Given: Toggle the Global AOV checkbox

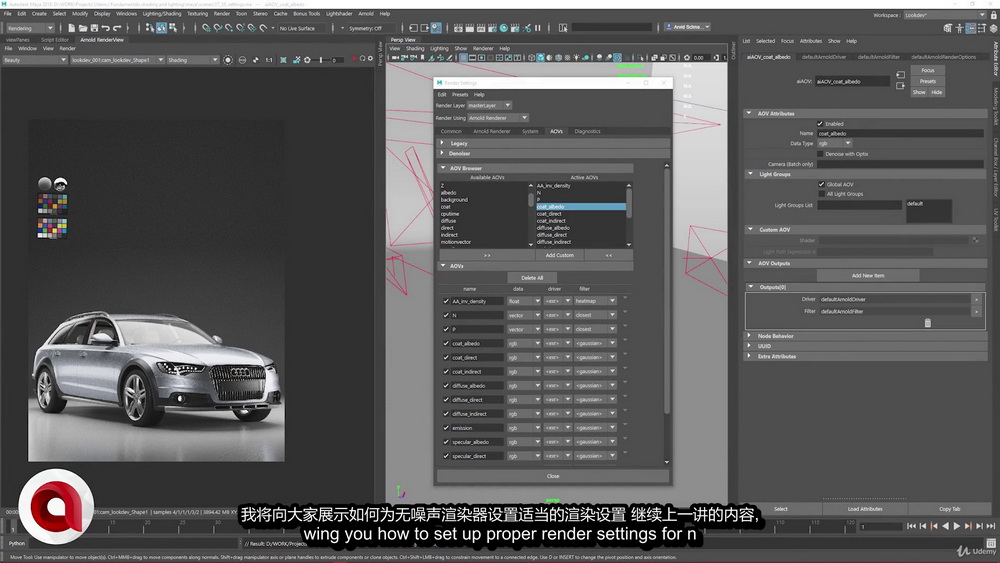Looking at the screenshot, I should (821, 184).
